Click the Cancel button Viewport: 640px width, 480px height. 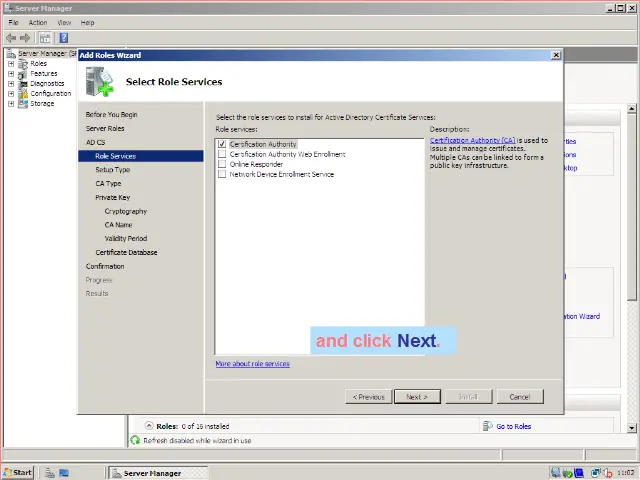pos(520,397)
